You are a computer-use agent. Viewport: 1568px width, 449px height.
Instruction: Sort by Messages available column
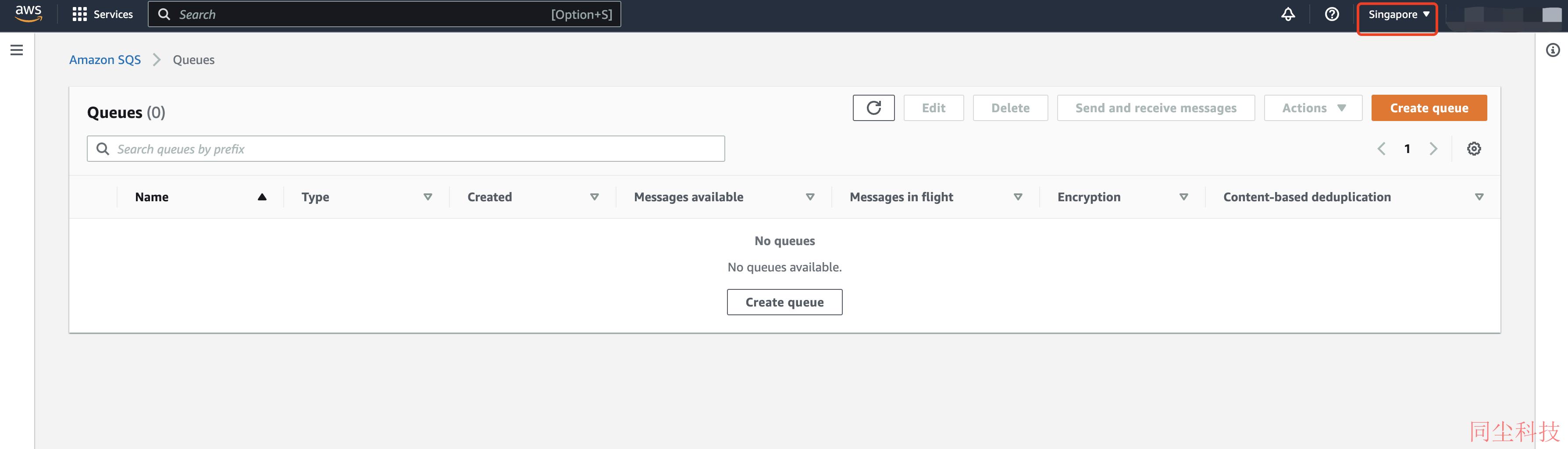[x=809, y=196]
